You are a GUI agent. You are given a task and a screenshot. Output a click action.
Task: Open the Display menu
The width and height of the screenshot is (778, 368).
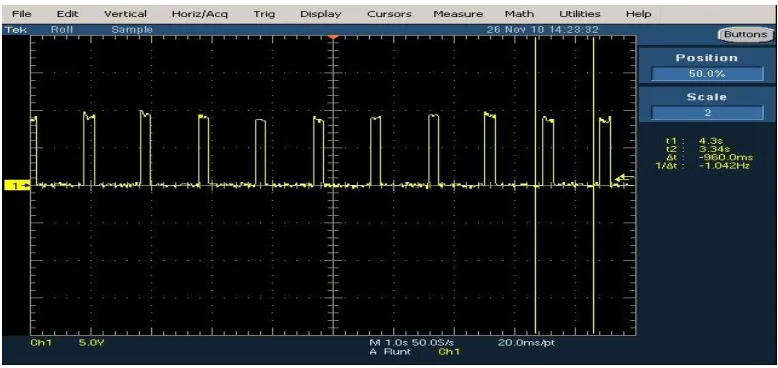coord(321,14)
